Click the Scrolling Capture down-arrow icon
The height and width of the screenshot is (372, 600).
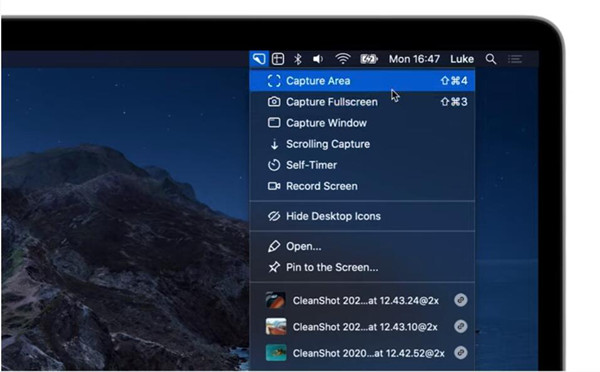click(274, 144)
